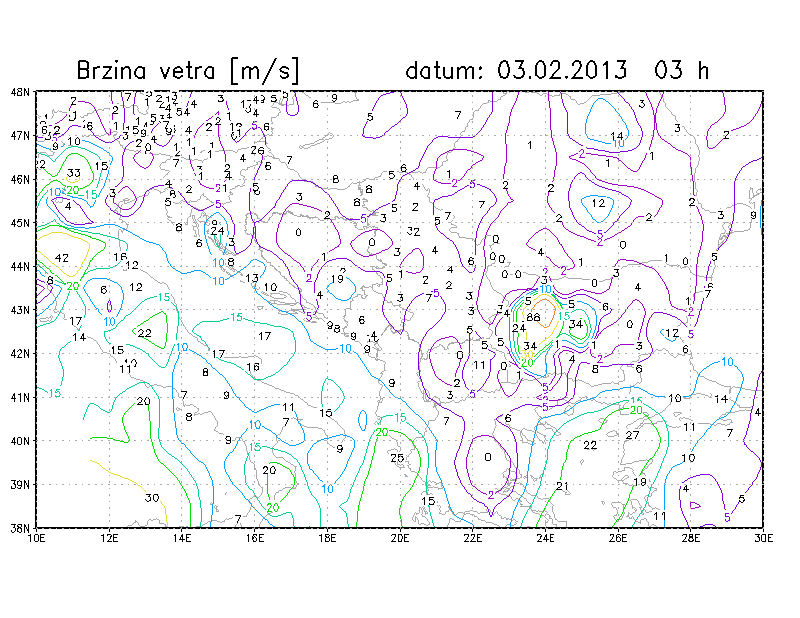Click the '46N' latitude axis label
Image resolution: width=800 pixels, height=618 pixels.
point(20,180)
